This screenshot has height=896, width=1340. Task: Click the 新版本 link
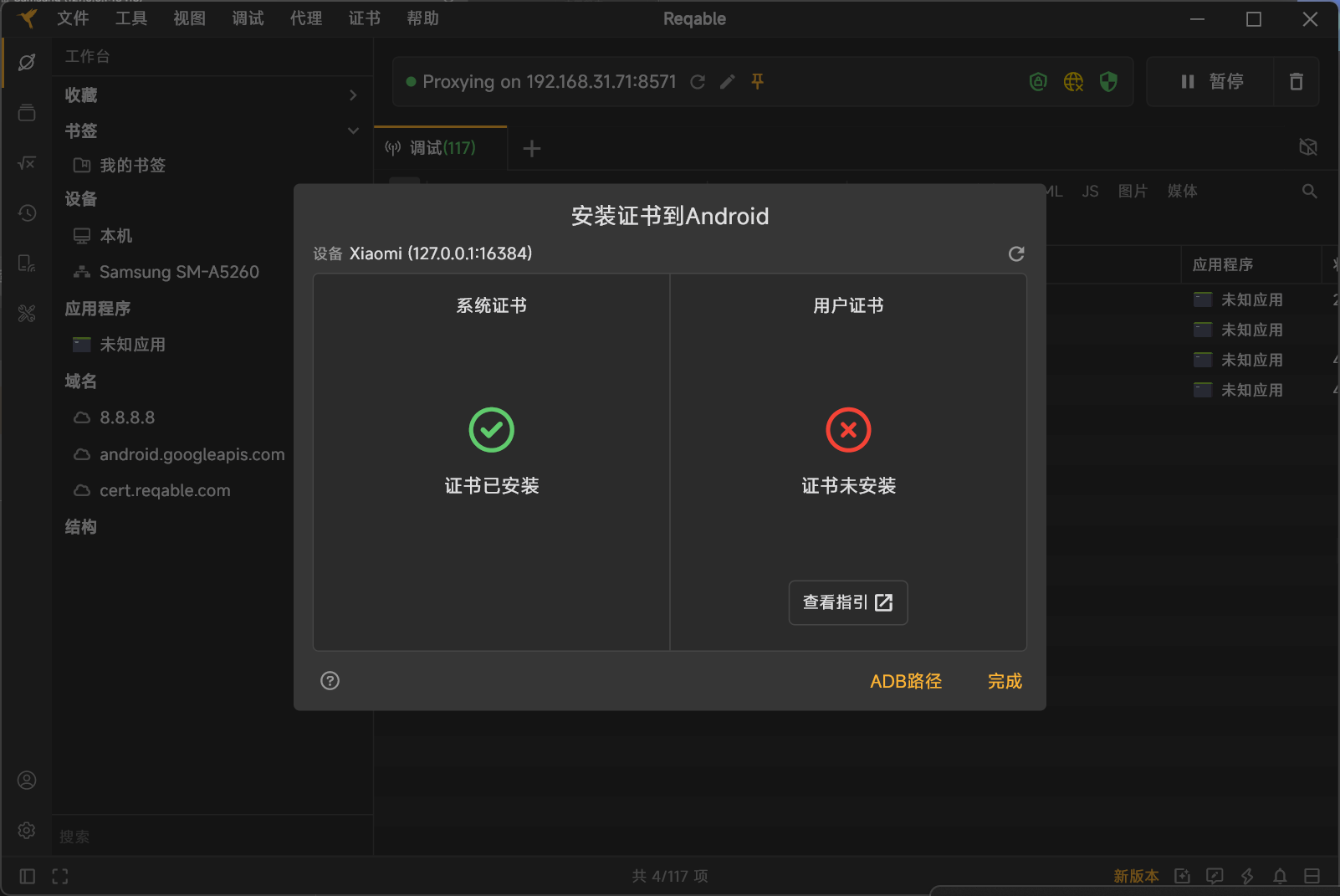click(1136, 877)
